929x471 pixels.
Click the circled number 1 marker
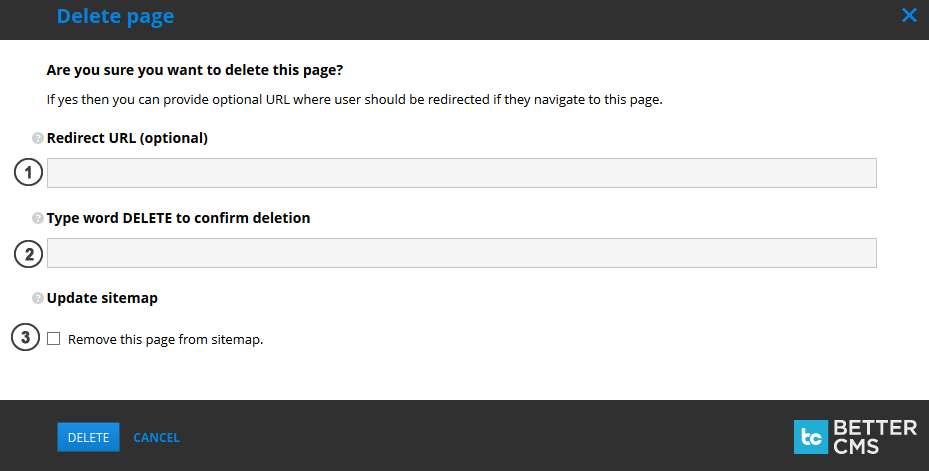29,173
